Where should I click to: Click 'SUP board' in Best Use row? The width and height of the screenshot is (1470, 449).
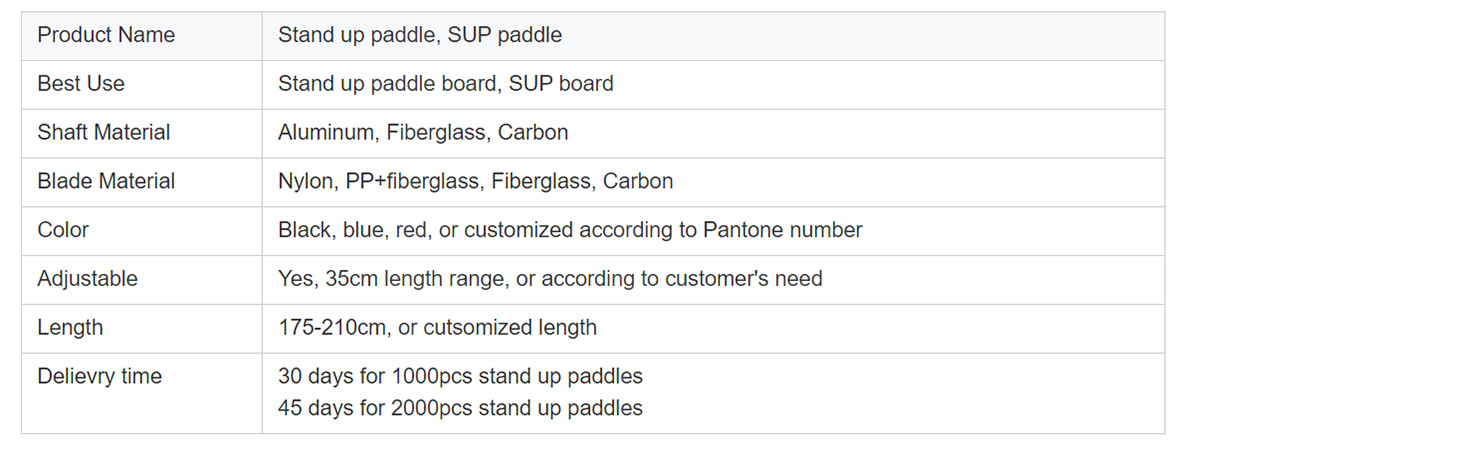[561, 84]
